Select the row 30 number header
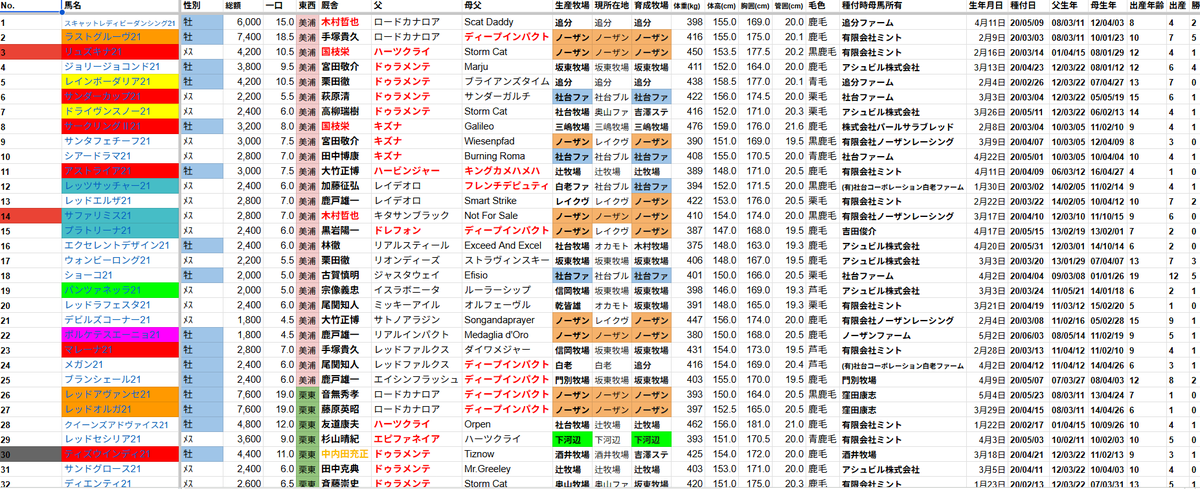The height and width of the screenshot is (489, 1200). (x=30, y=454)
